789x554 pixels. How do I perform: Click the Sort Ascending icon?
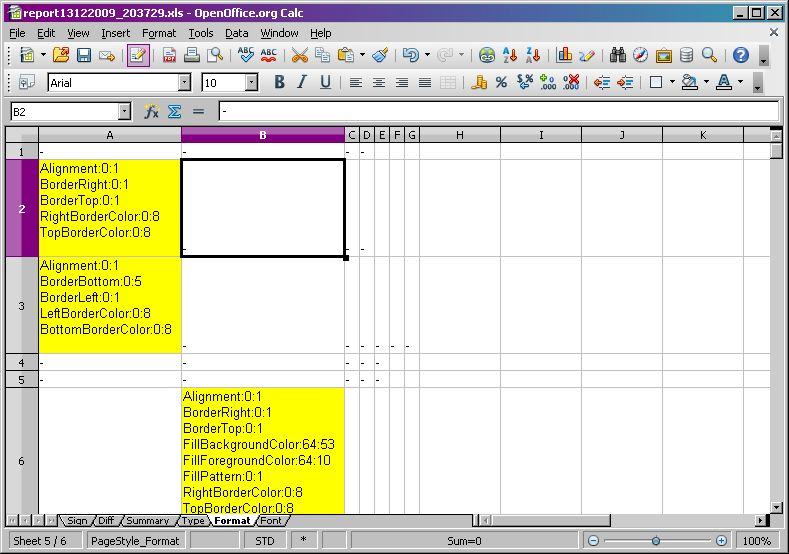(510, 56)
